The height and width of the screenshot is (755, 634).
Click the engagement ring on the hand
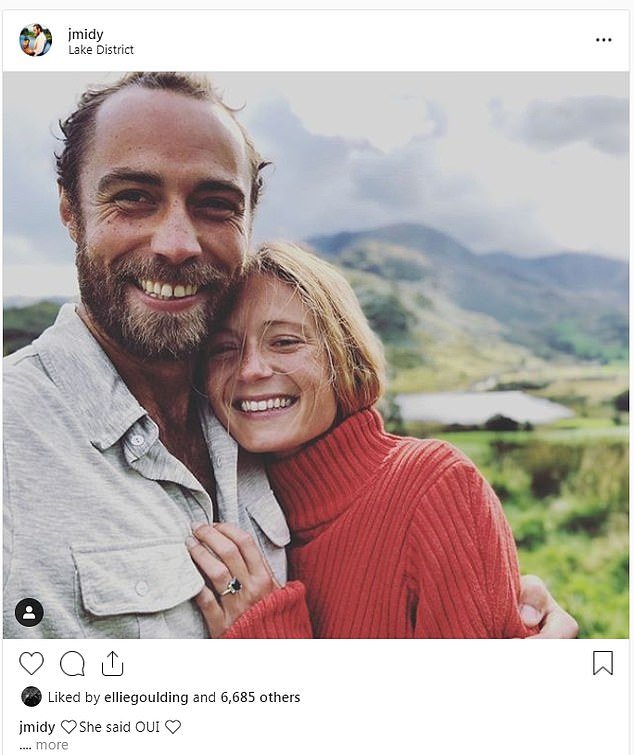tap(232, 587)
